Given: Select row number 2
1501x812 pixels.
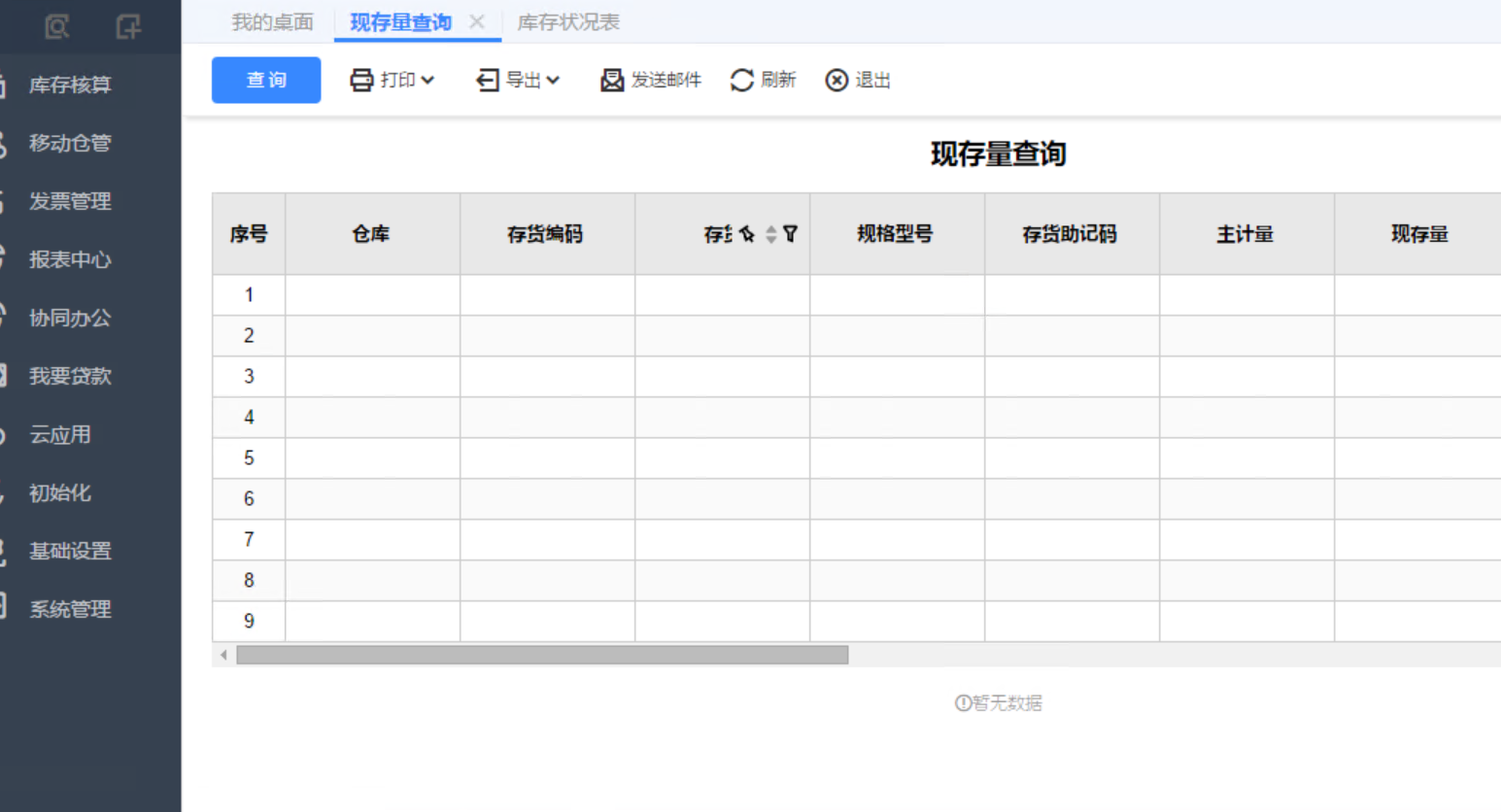Looking at the screenshot, I should 249,335.
